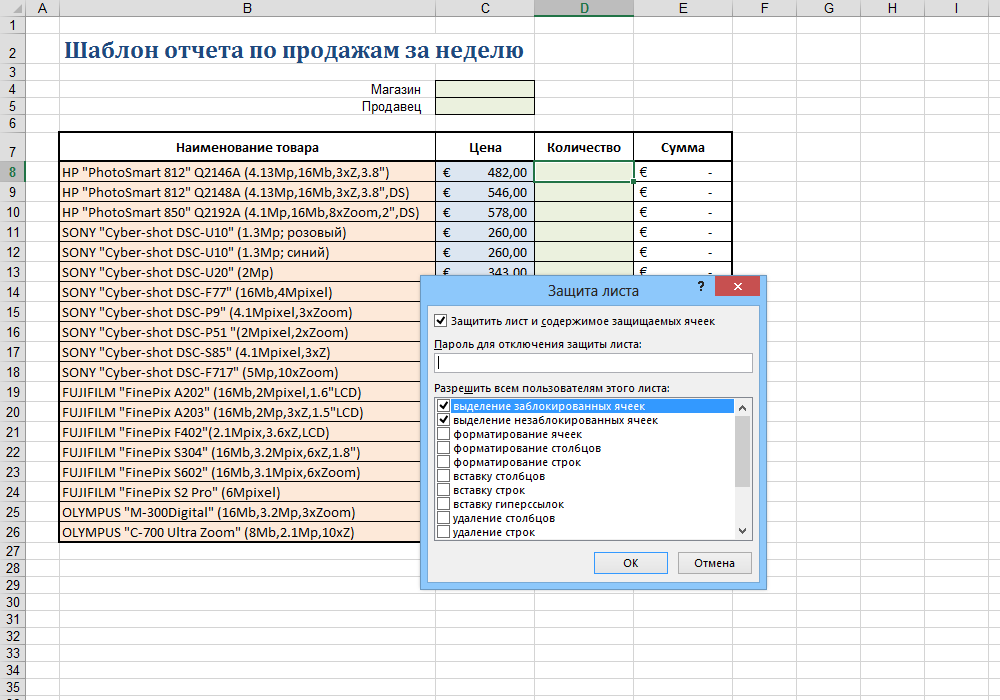The height and width of the screenshot is (700, 1000).
Task: Select column A header
Action: click(x=42, y=8)
